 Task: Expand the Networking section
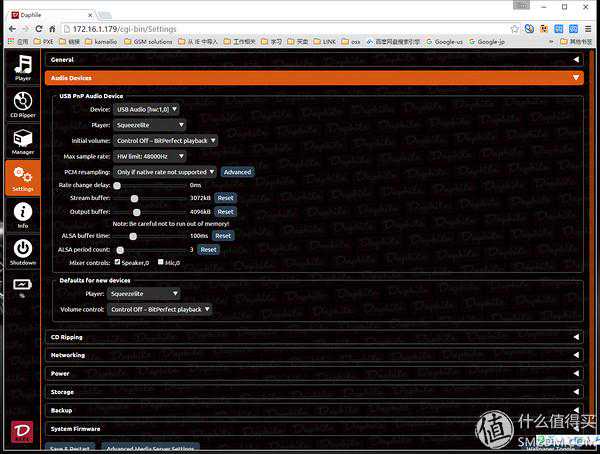[x=314, y=355]
